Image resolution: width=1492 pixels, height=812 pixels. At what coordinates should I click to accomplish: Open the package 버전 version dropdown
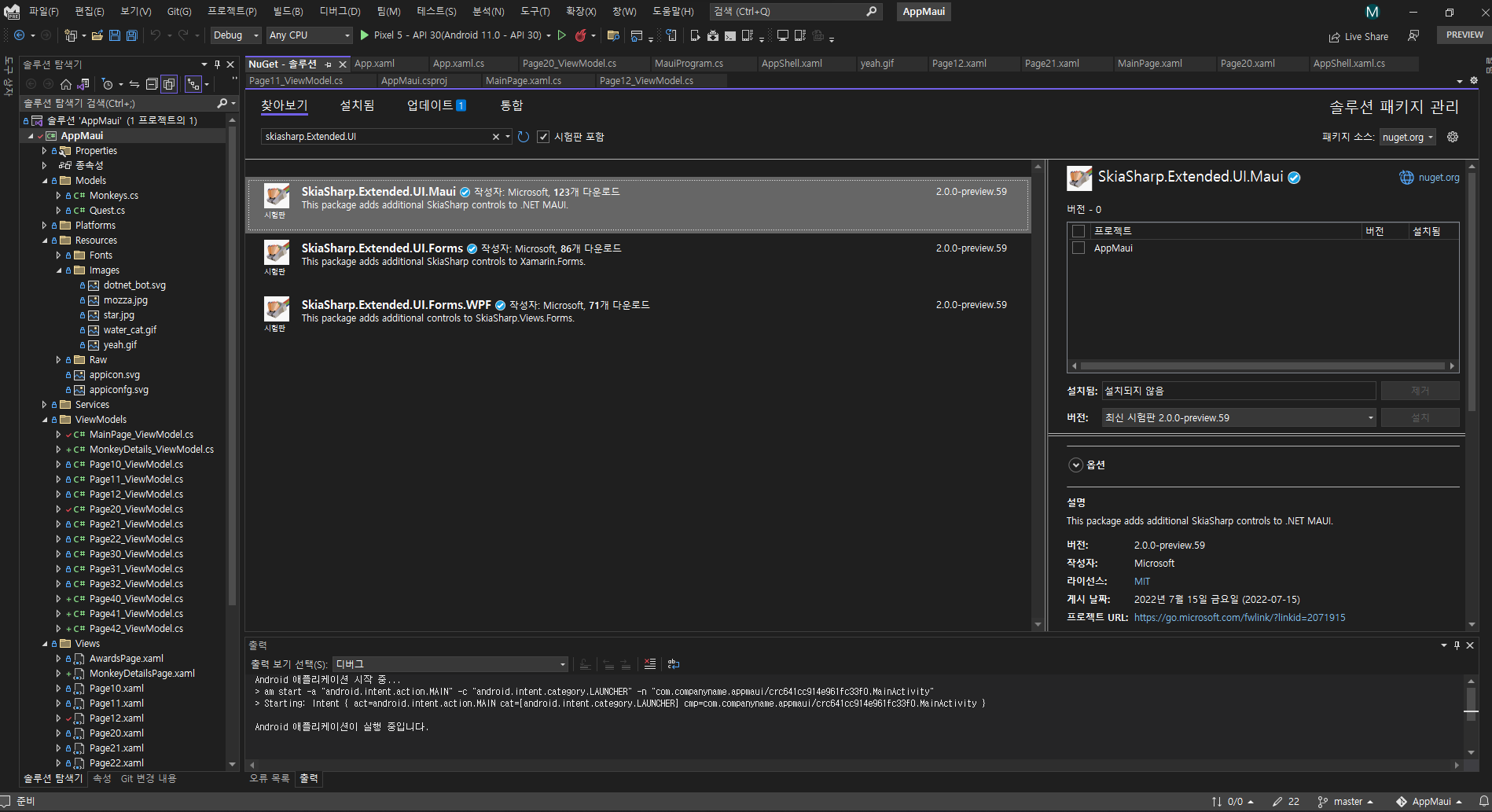[x=1238, y=417]
